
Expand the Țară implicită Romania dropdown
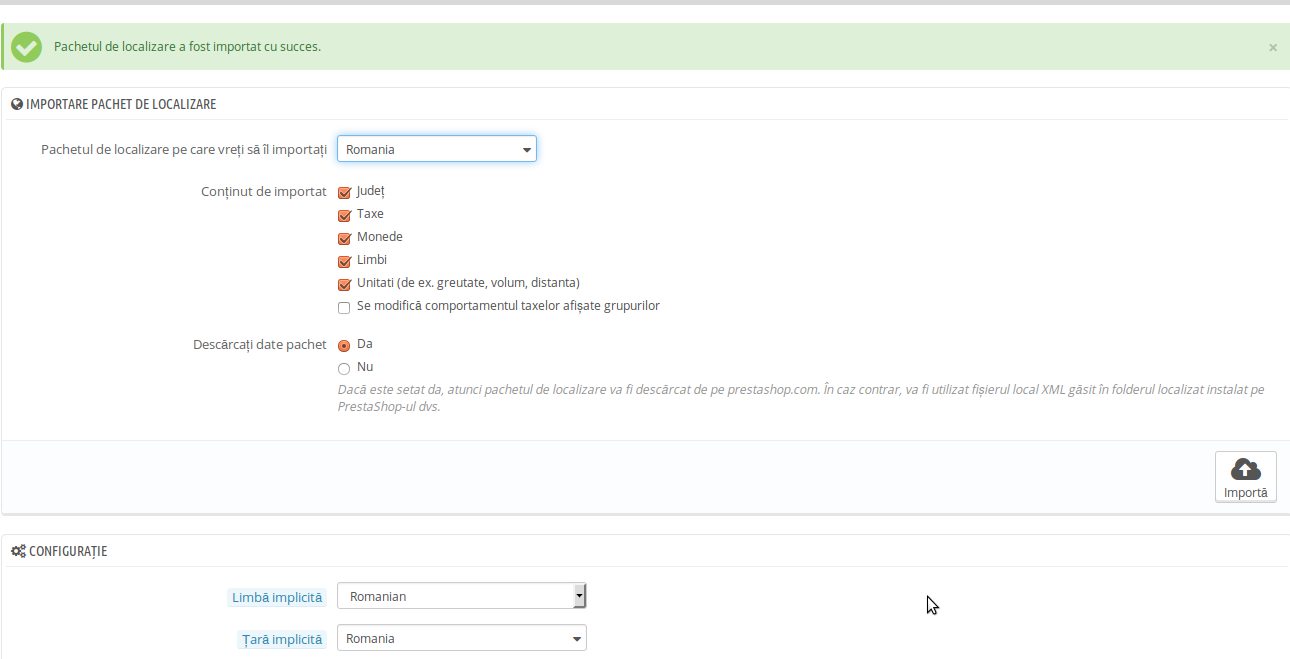461,638
